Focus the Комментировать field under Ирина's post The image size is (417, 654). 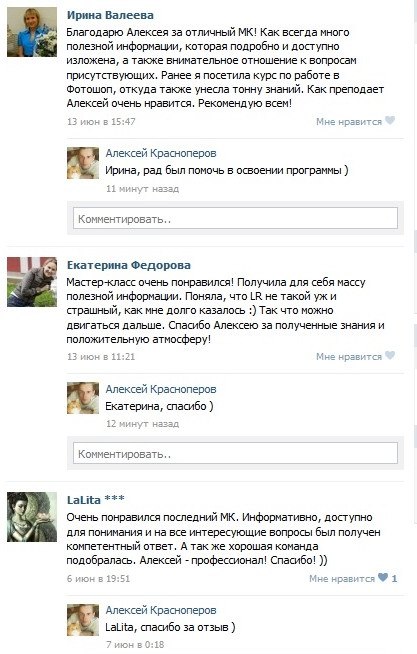point(235,218)
